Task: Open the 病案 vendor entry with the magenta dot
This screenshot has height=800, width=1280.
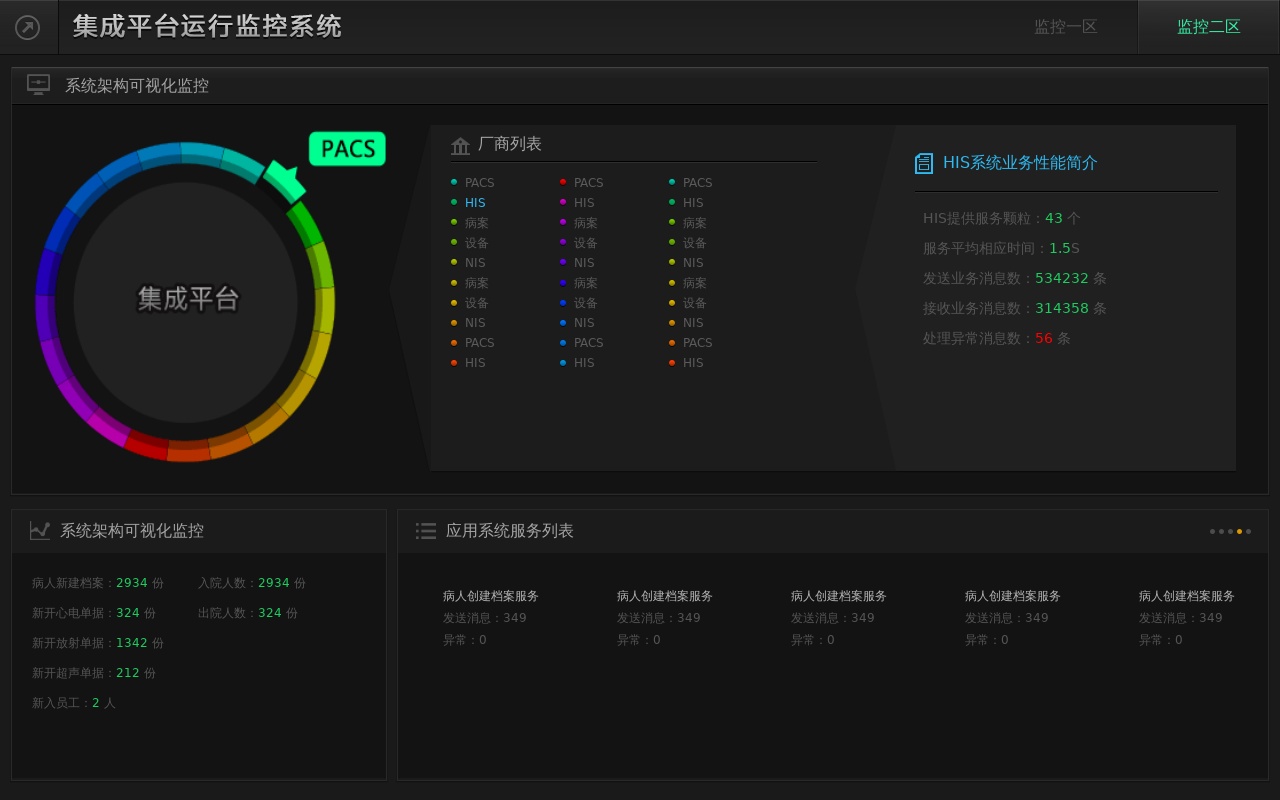Action: coord(586,223)
